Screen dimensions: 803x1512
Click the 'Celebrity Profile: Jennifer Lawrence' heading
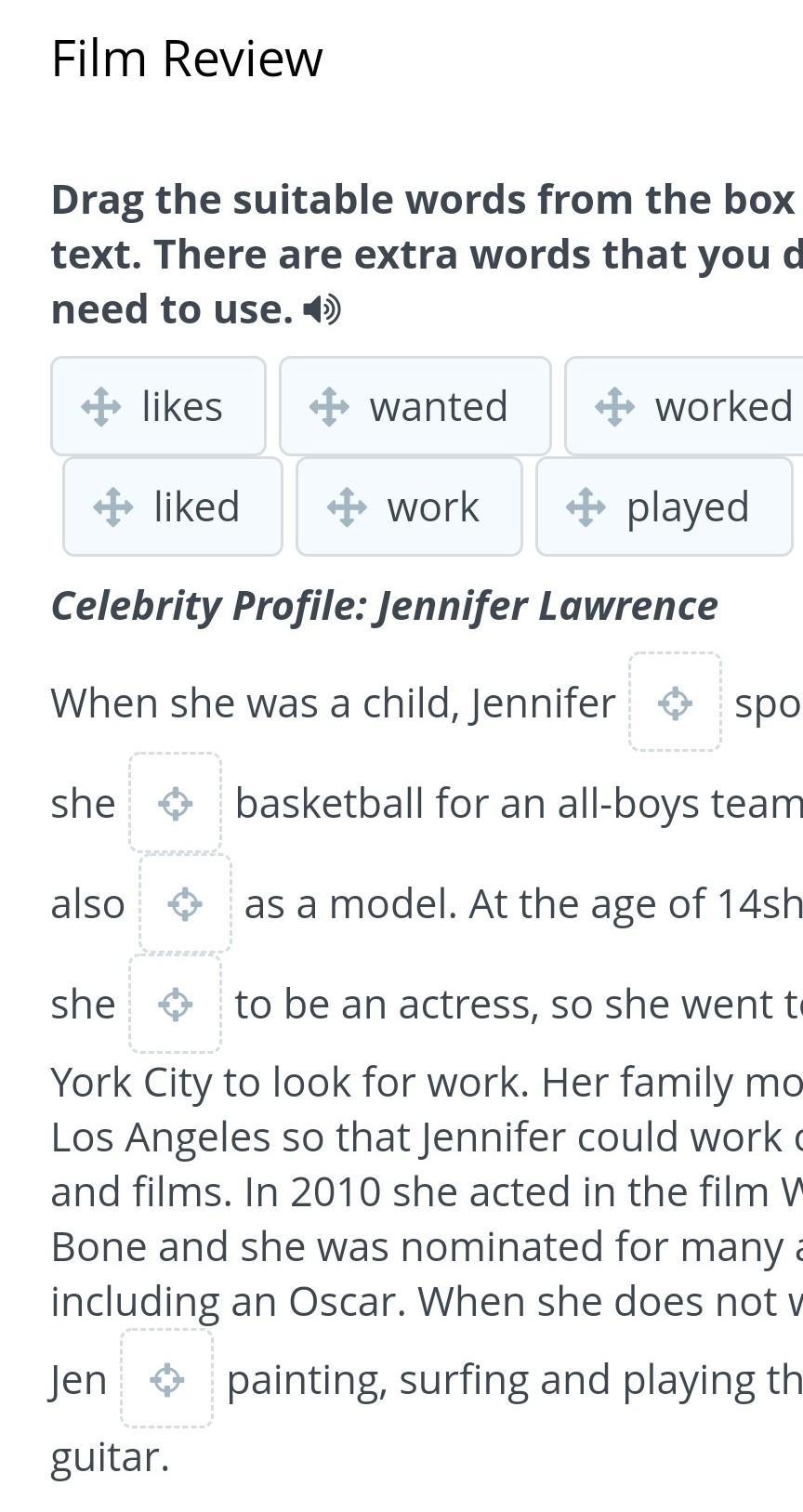pyautogui.click(x=384, y=606)
